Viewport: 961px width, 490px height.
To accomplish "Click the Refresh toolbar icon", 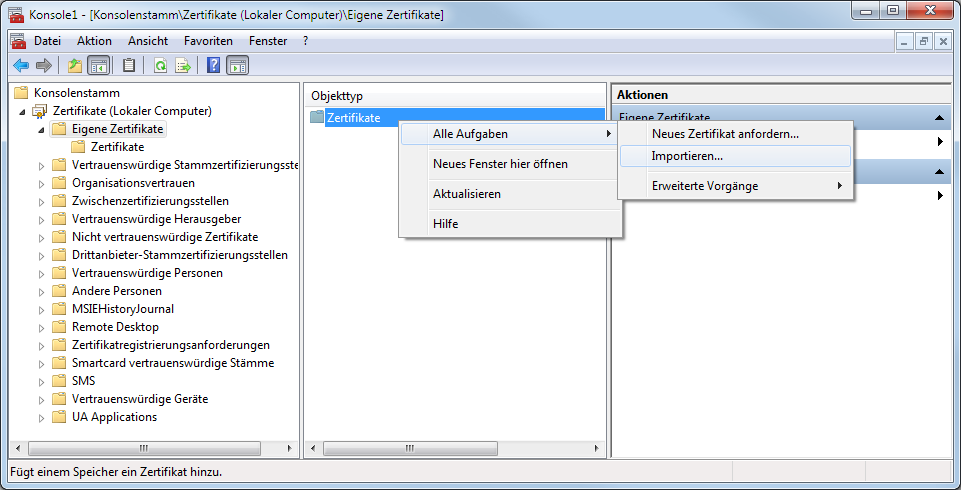I will pyautogui.click(x=159, y=66).
